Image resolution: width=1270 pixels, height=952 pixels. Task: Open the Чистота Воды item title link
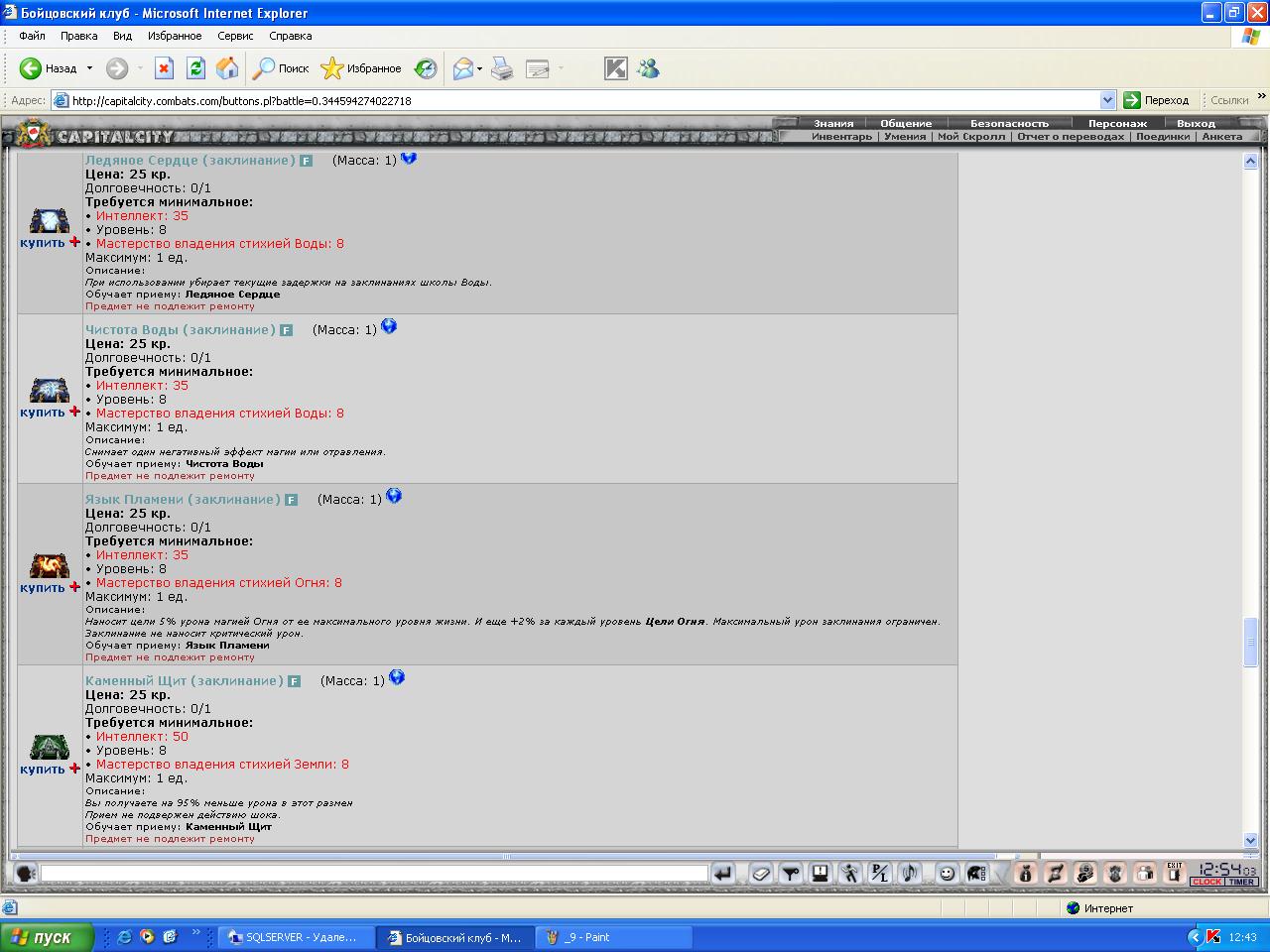click(181, 329)
